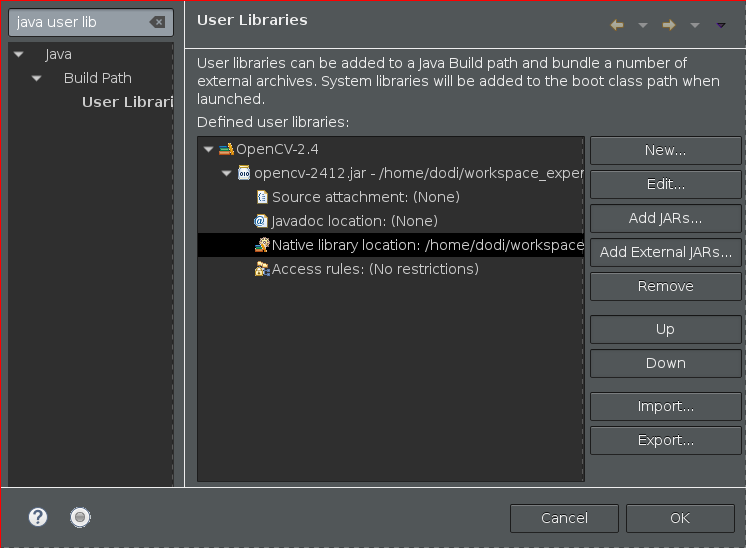Click the Source attachment icon
Image resolution: width=746 pixels, height=548 pixels.
pos(262,197)
